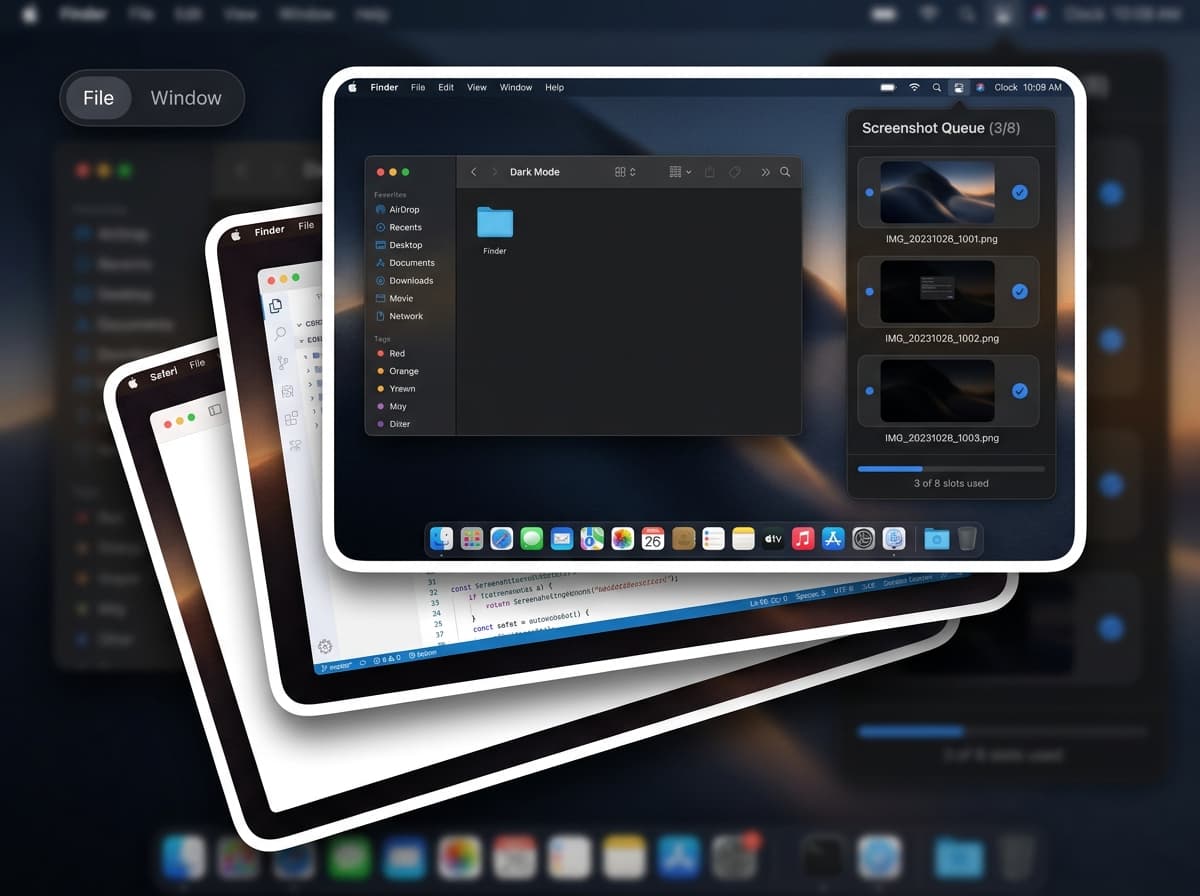Collapse the CSRC folder in code editor card
The image size is (1200, 896).
point(299,325)
